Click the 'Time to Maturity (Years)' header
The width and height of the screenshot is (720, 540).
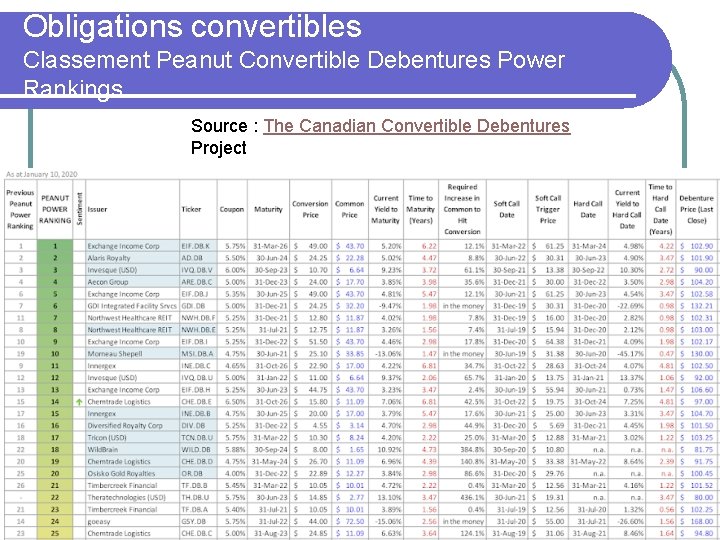(421, 209)
